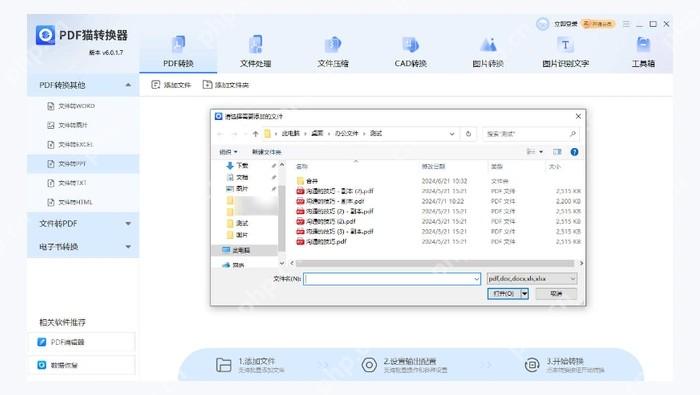
Task: Click the 添加文件 toolbar button
Action: point(171,85)
